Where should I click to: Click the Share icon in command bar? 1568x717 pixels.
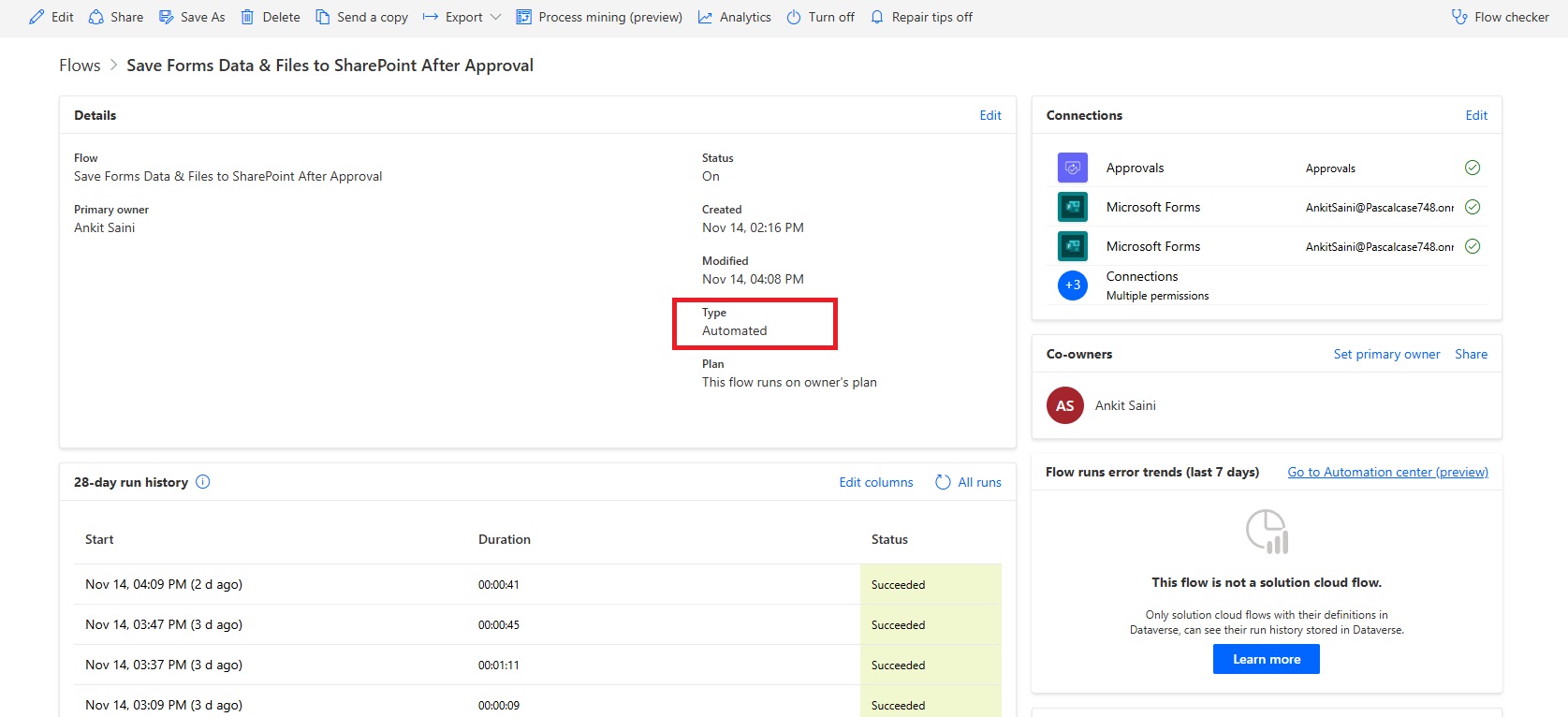pyautogui.click(x=96, y=17)
